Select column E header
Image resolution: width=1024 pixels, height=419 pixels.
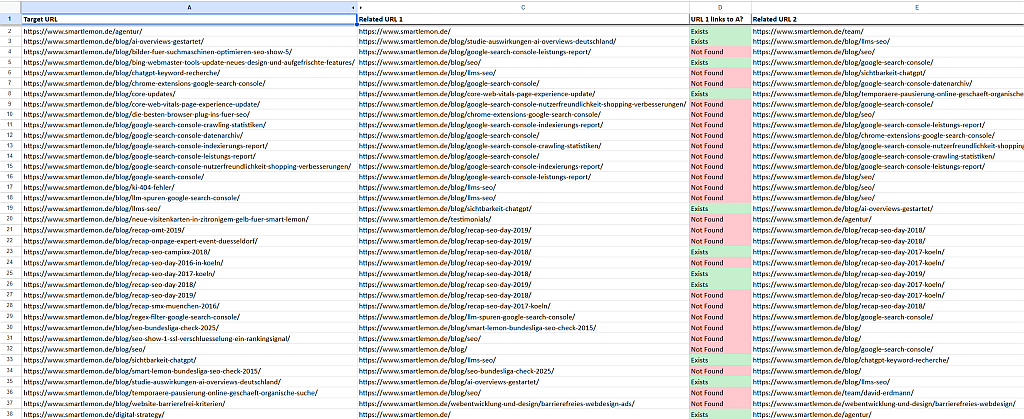click(x=888, y=7)
